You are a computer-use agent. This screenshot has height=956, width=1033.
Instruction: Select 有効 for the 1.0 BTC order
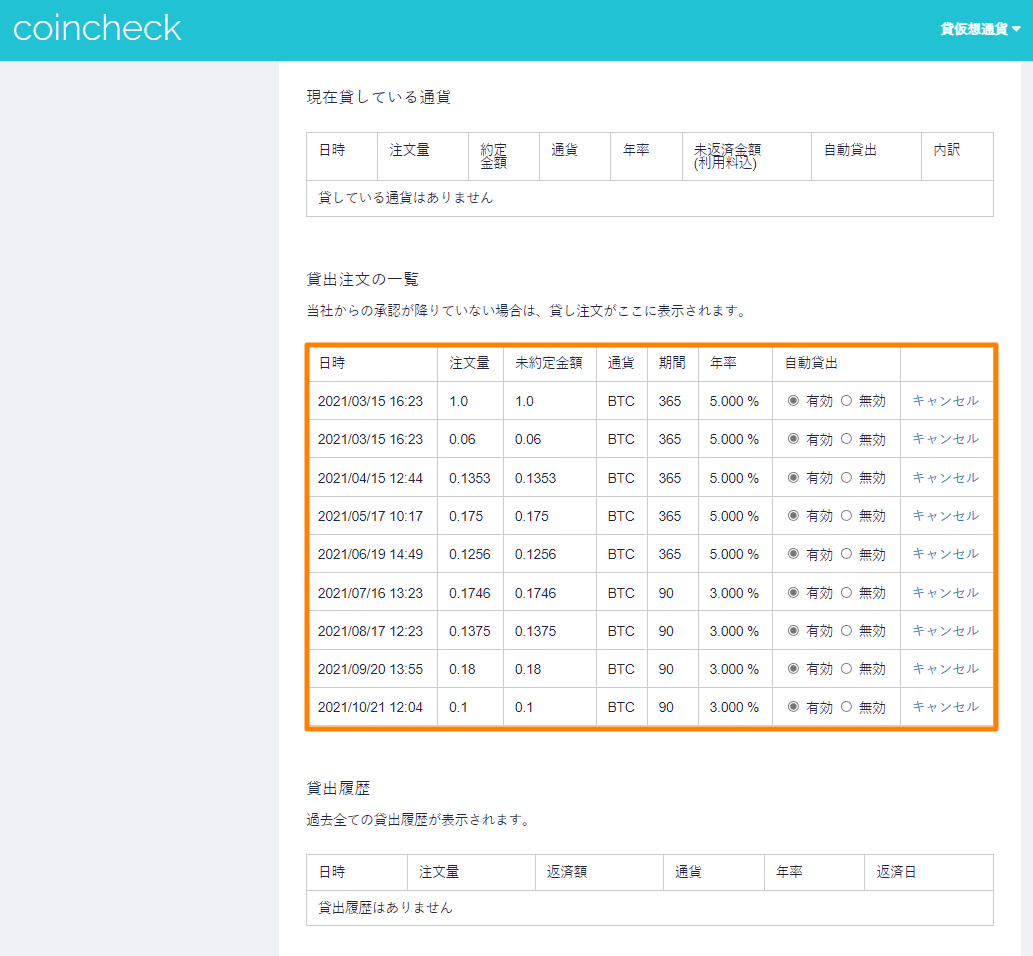(x=793, y=401)
